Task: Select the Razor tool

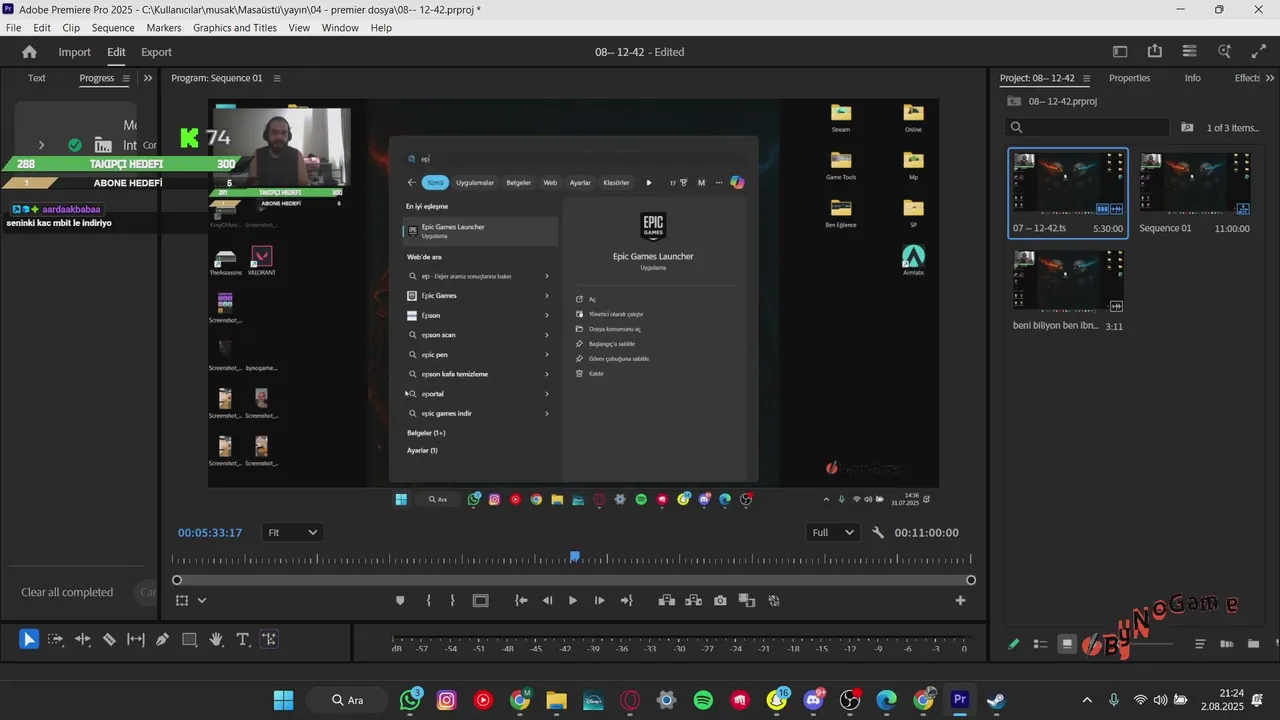Action: pos(109,639)
